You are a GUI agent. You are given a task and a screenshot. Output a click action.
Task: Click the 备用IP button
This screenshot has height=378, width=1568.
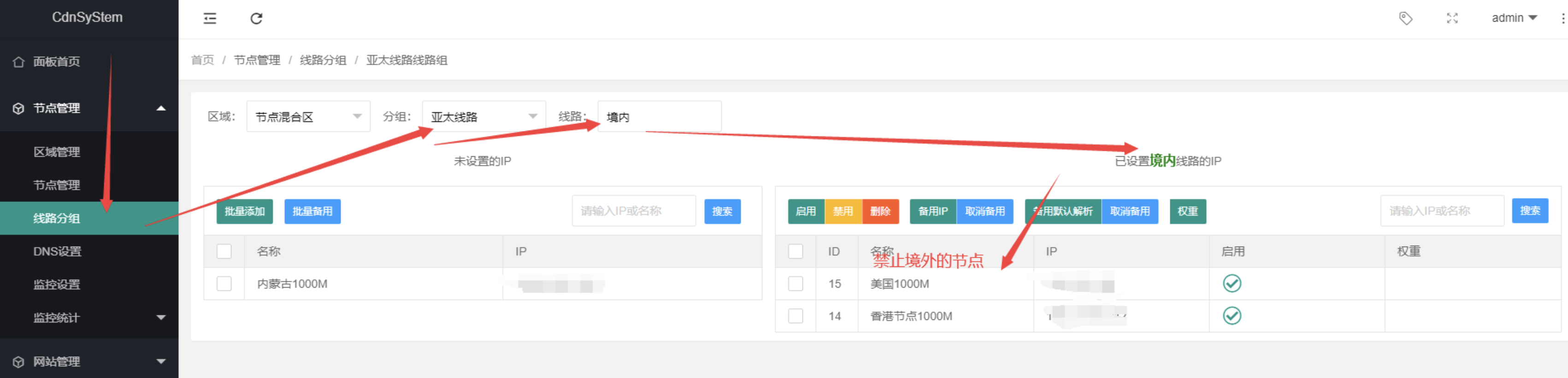(932, 211)
